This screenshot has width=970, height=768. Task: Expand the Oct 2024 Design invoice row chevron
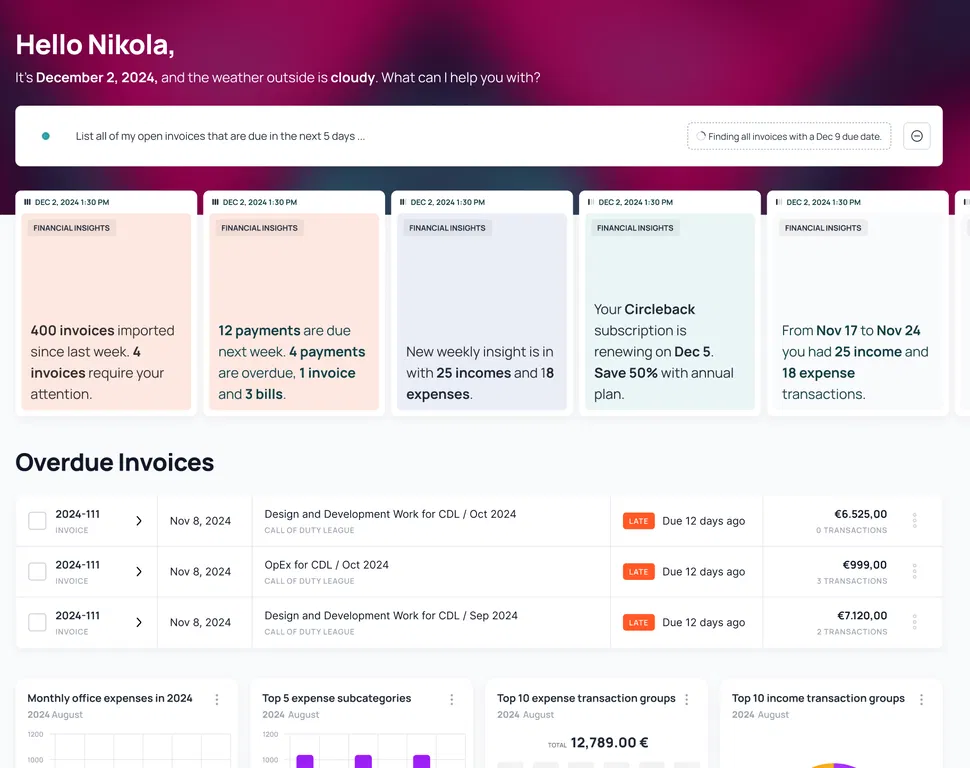pos(139,521)
